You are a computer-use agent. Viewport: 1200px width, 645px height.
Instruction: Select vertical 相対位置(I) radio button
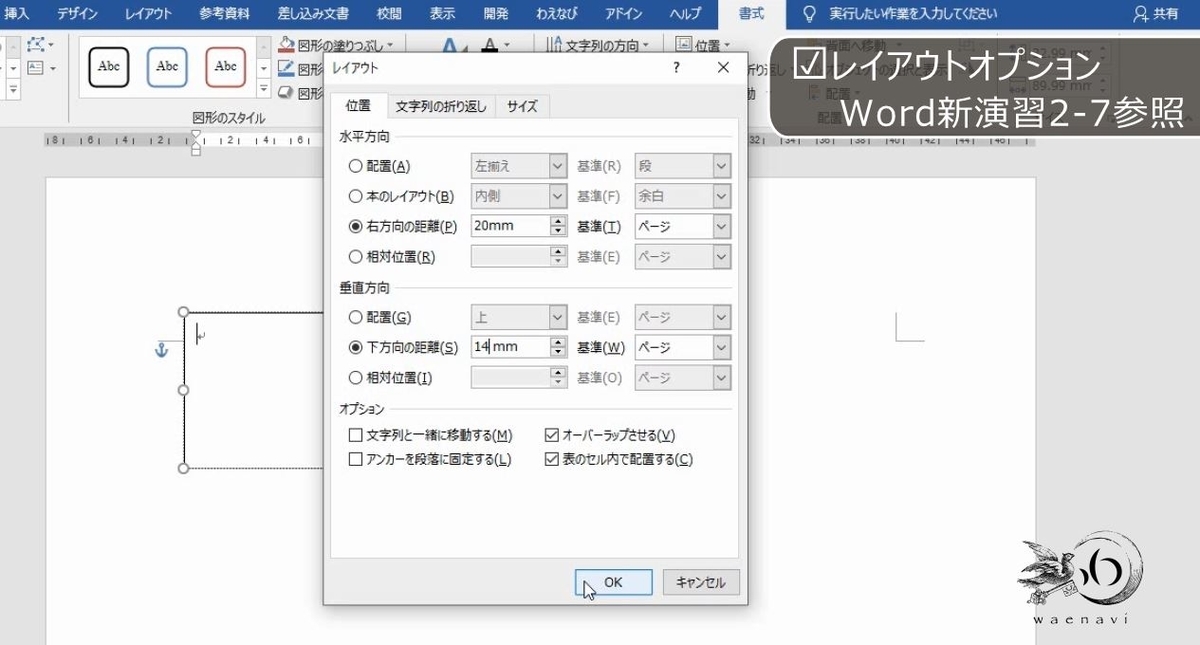pos(355,378)
